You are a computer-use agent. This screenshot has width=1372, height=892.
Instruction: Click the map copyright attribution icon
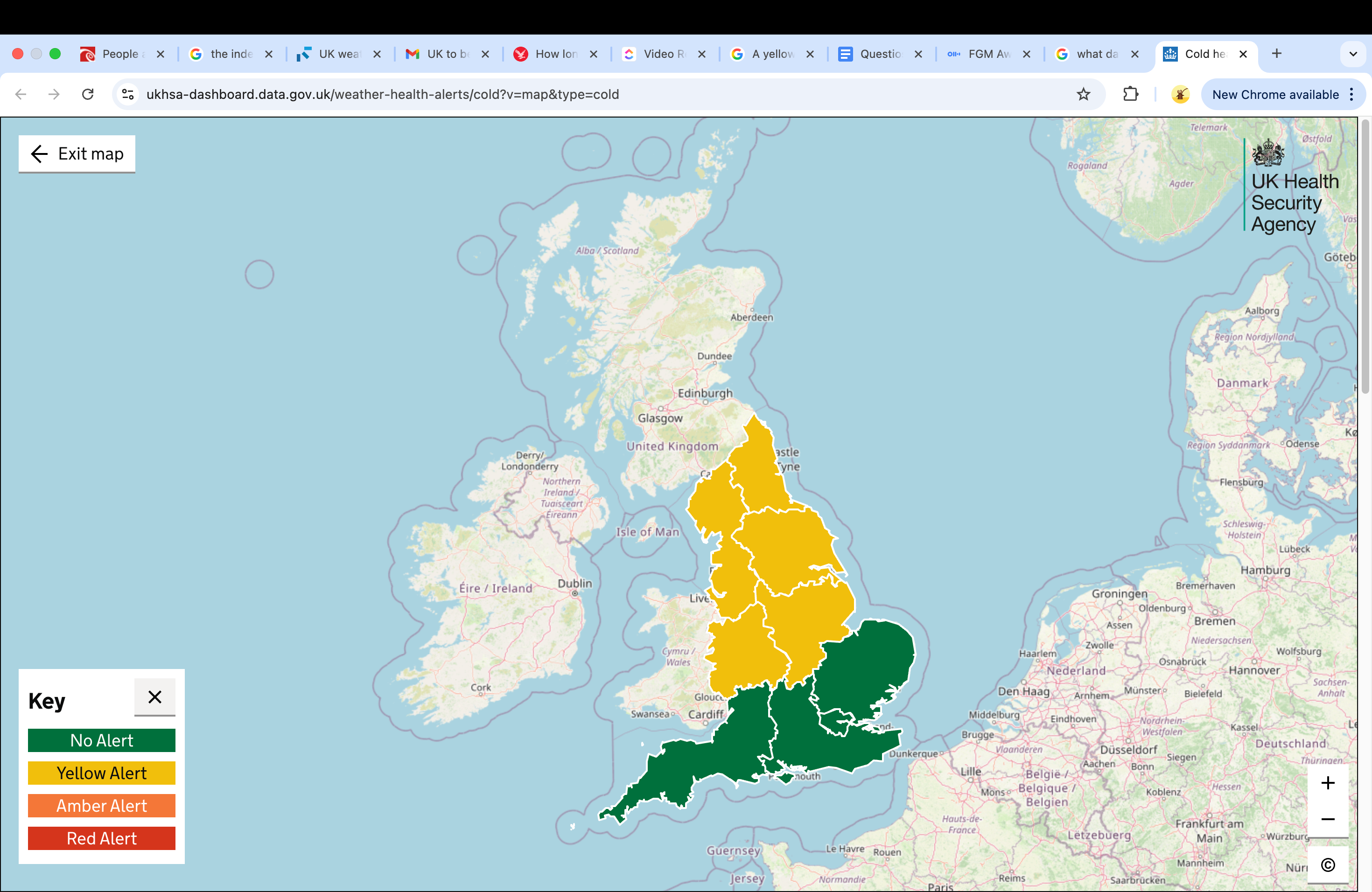tap(1328, 865)
